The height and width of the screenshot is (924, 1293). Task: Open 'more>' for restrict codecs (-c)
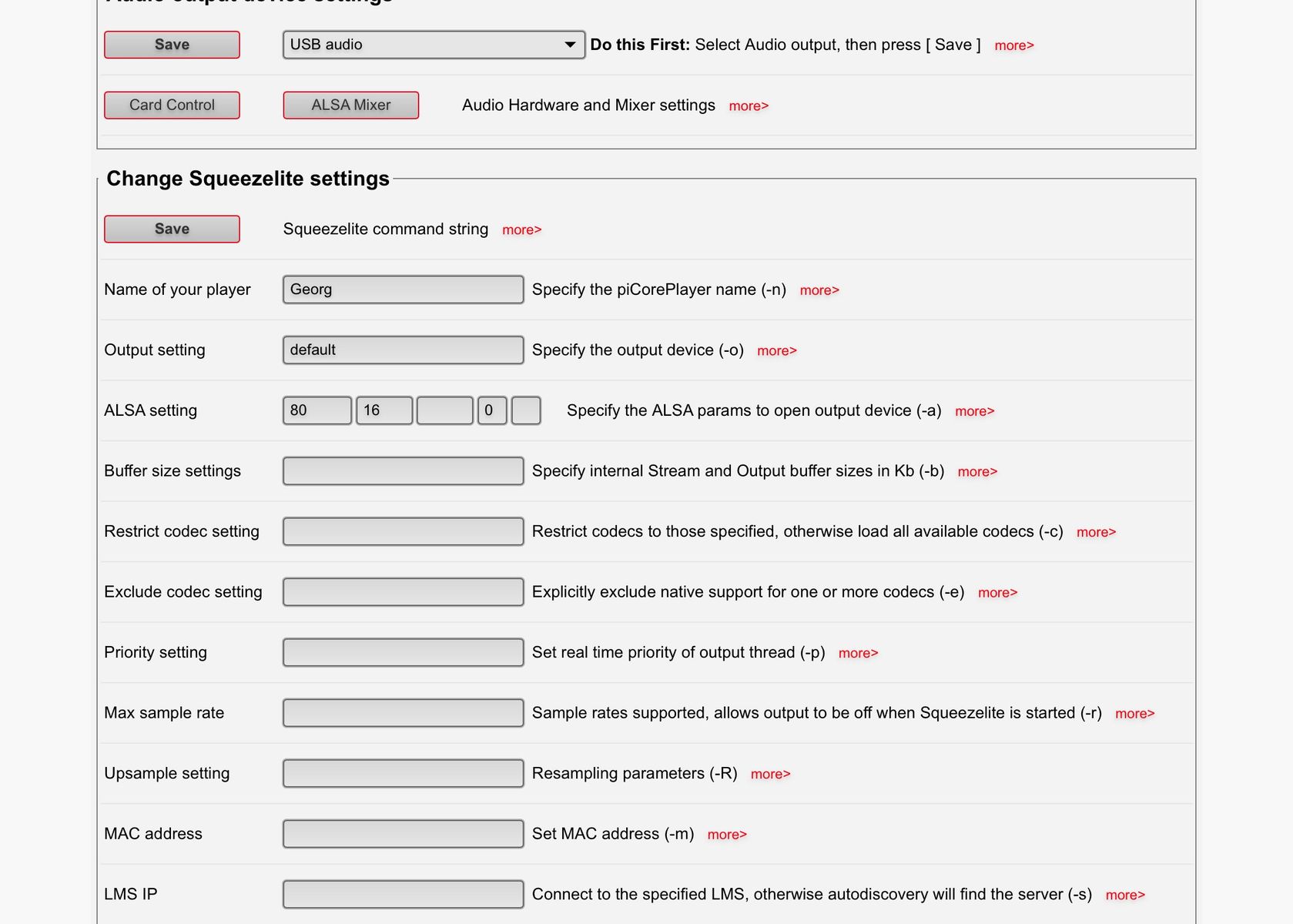(x=1097, y=532)
